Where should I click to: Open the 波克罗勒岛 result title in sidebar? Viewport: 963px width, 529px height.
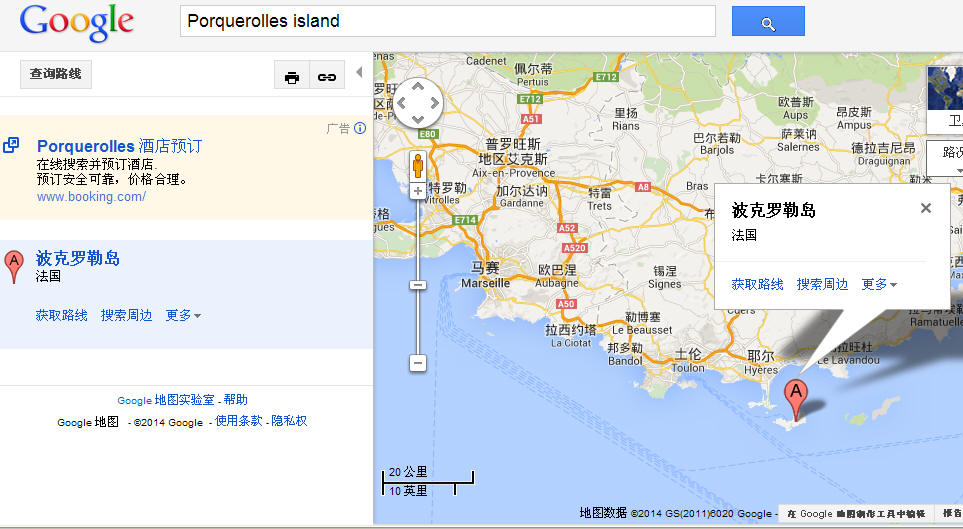[77, 258]
